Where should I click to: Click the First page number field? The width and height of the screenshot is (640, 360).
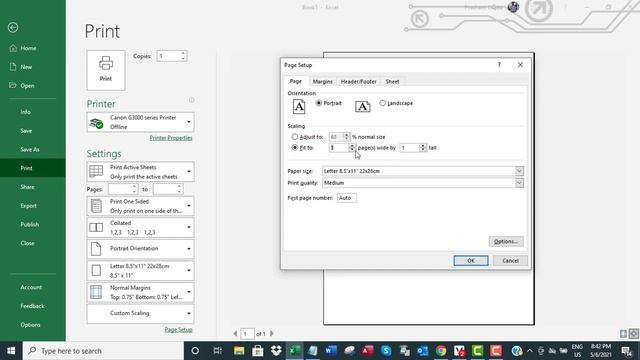[x=347, y=198]
